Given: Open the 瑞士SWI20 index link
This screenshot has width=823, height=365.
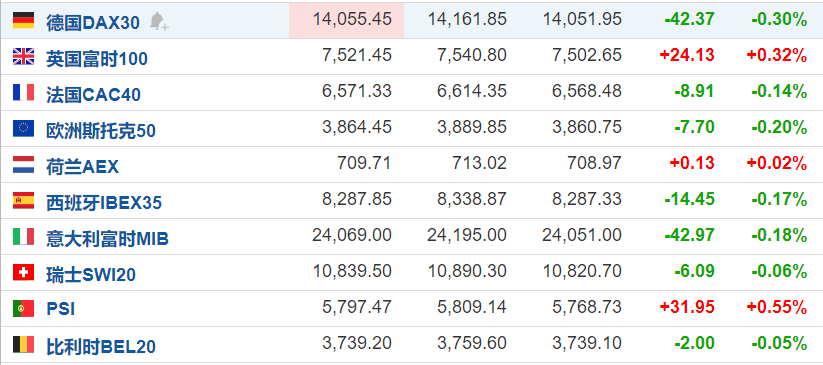Looking at the screenshot, I should (x=91, y=275).
